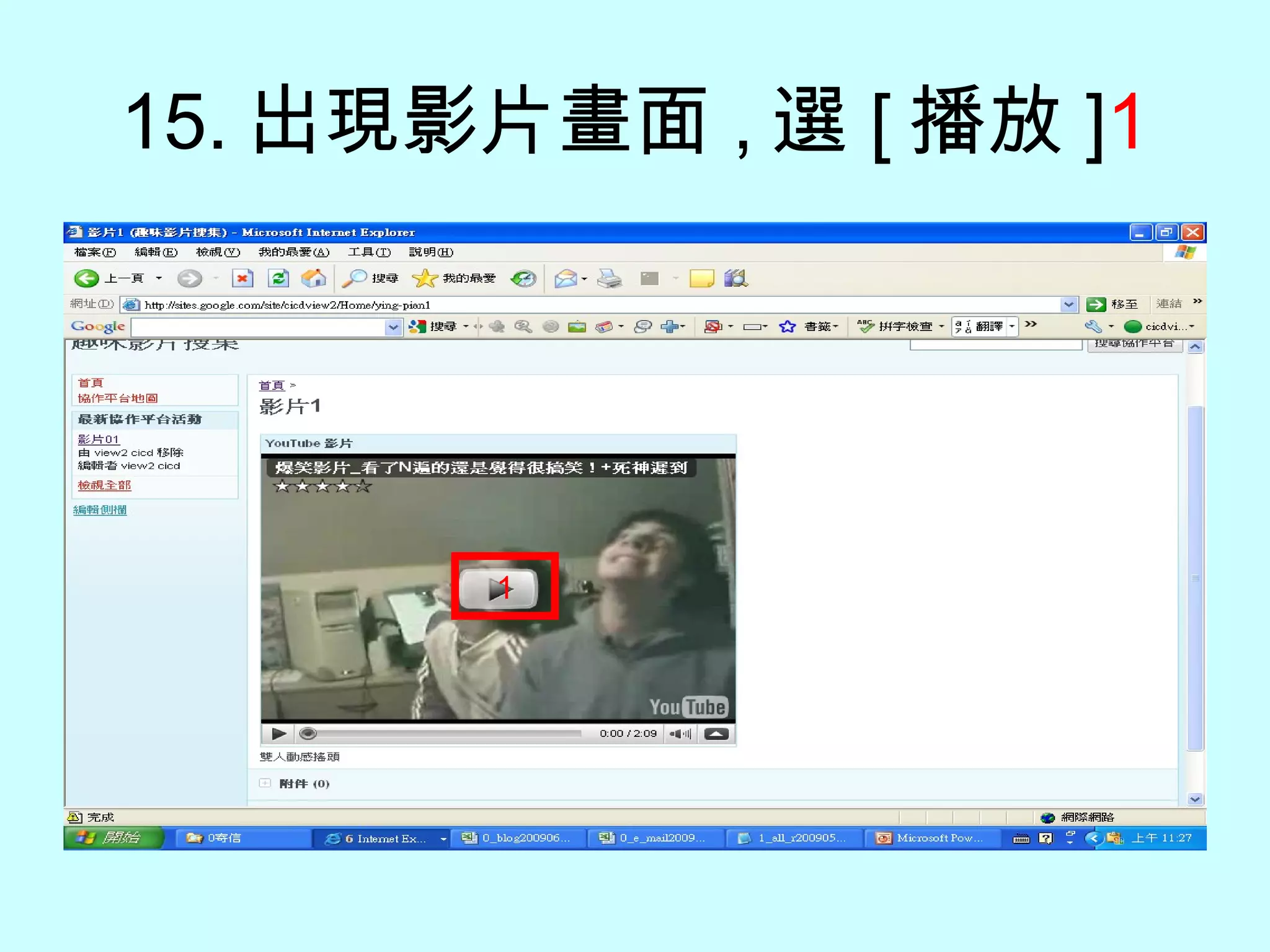The height and width of the screenshot is (952, 1270).
Task: Click the video seek bar handle
Action: (308, 734)
